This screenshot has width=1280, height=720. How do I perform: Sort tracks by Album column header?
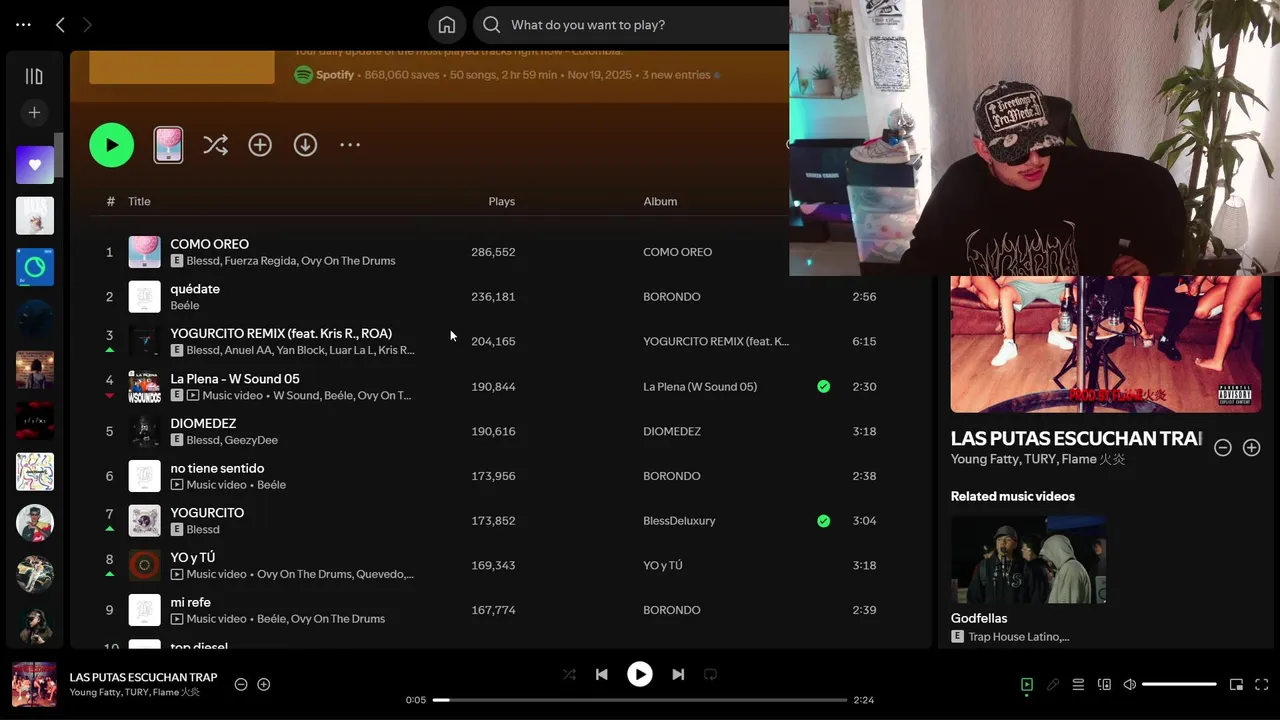pos(660,201)
